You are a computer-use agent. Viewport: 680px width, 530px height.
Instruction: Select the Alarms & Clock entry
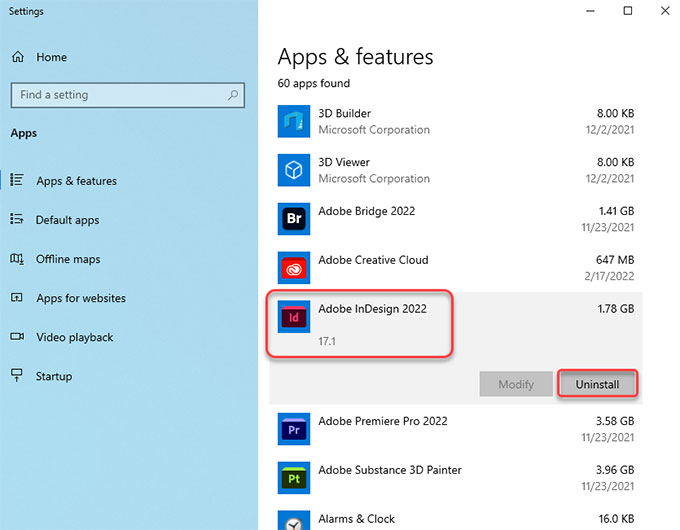tap(356, 519)
